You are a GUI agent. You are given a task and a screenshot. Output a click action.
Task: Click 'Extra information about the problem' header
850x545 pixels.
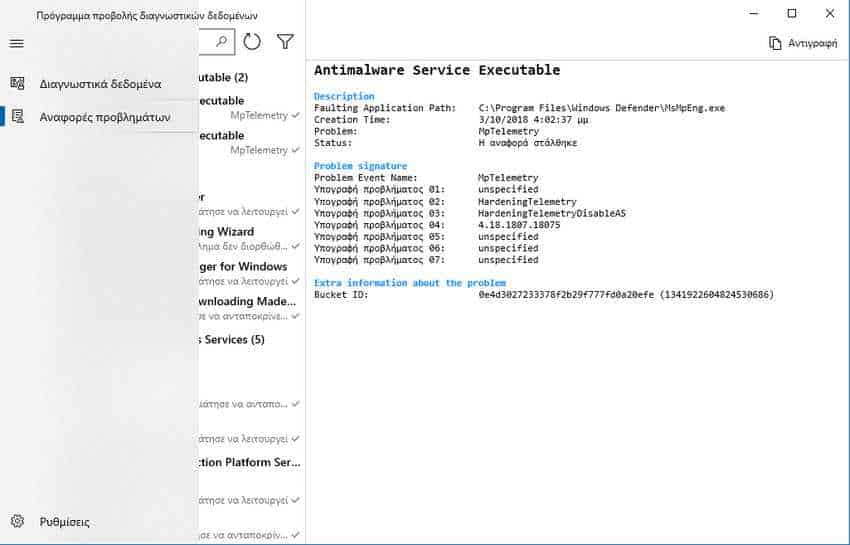point(410,283)
